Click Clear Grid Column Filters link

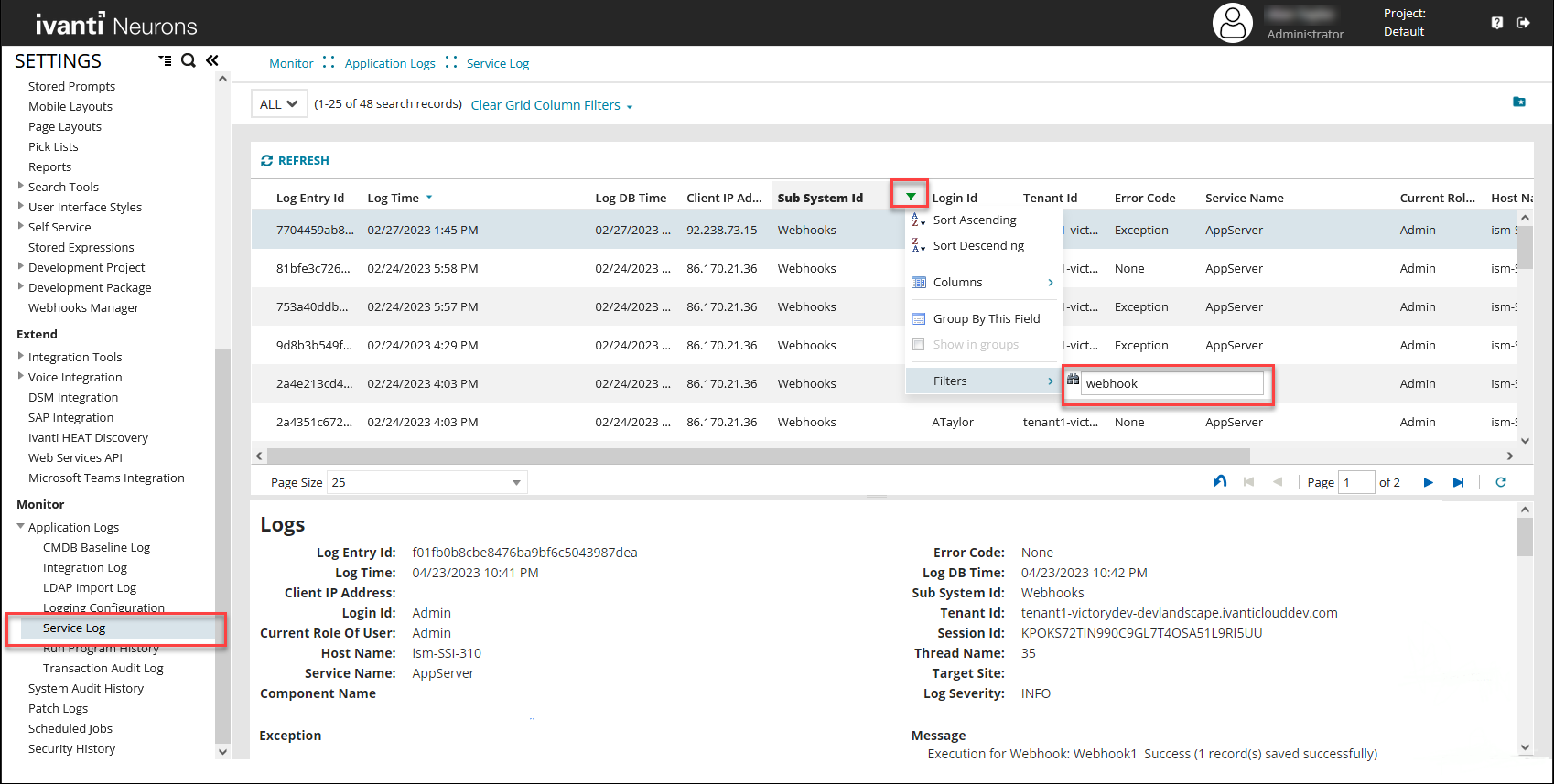[x=545, y=105]
